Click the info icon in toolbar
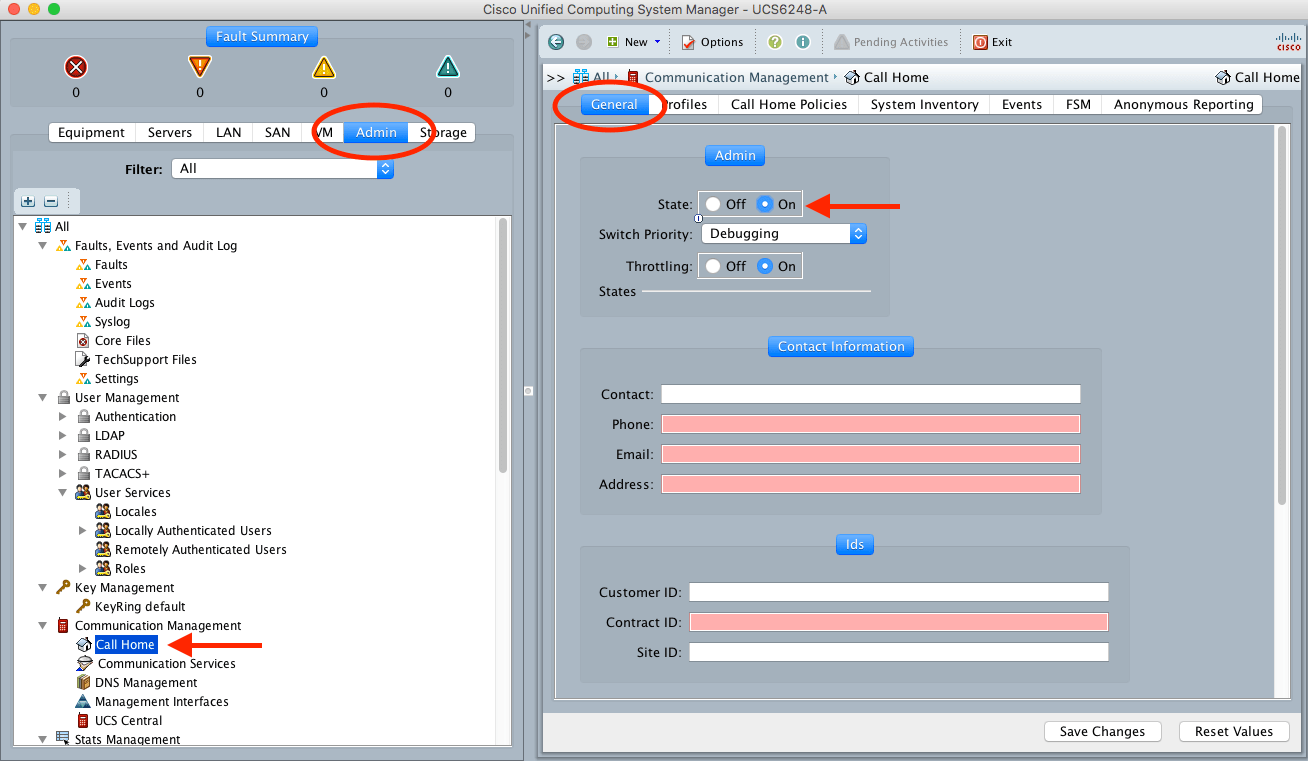The image size is (1308, 761). click(802, 42)
